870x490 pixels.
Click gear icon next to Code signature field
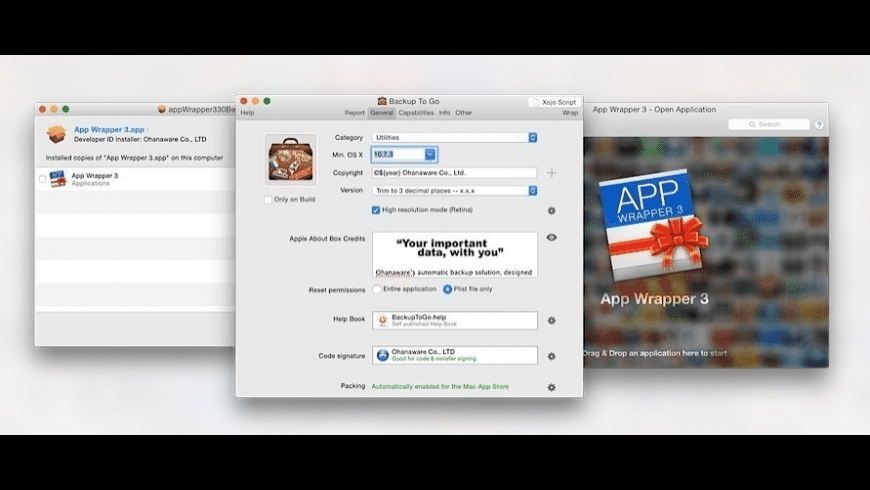(551, 356)
